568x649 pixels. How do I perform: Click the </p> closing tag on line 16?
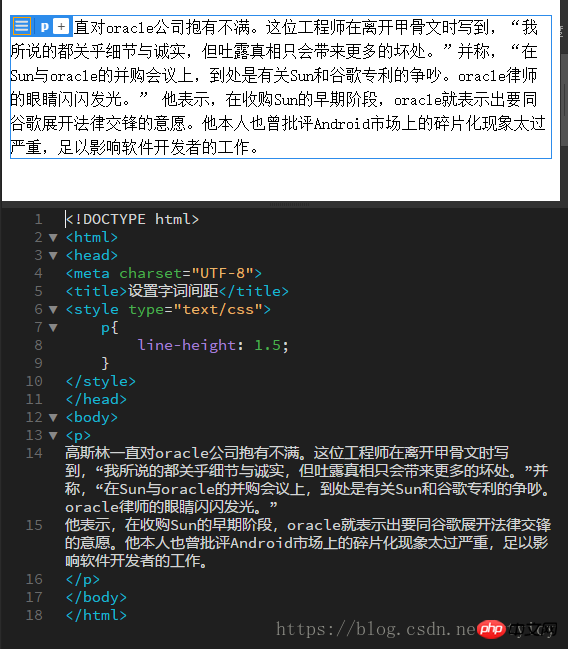point(82,579)
